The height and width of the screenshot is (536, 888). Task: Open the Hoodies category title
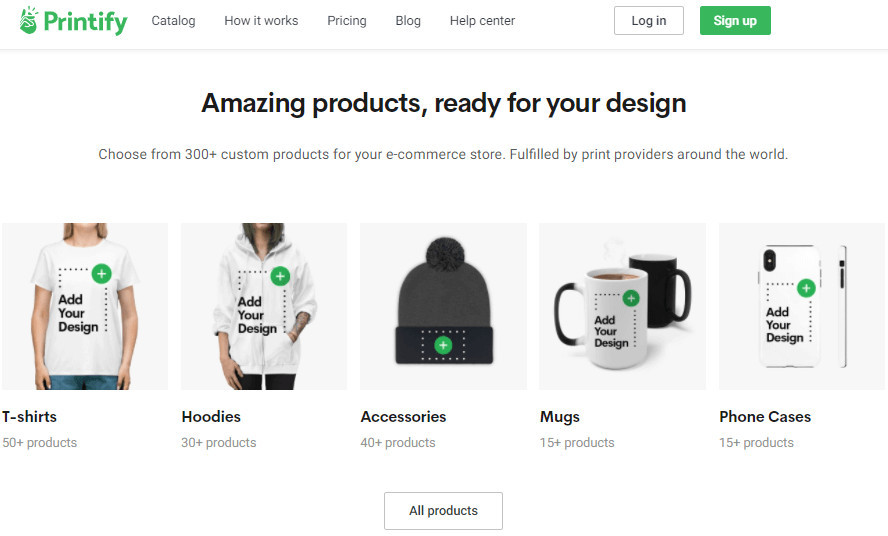[x=211, y=416]
